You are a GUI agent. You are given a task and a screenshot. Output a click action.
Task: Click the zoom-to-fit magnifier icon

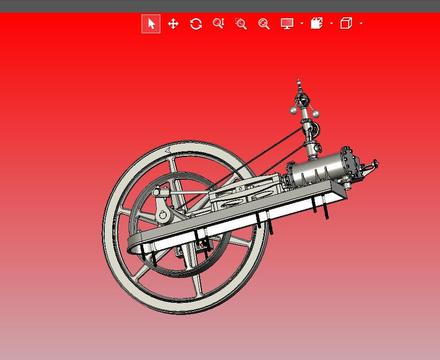coord(264,24)
